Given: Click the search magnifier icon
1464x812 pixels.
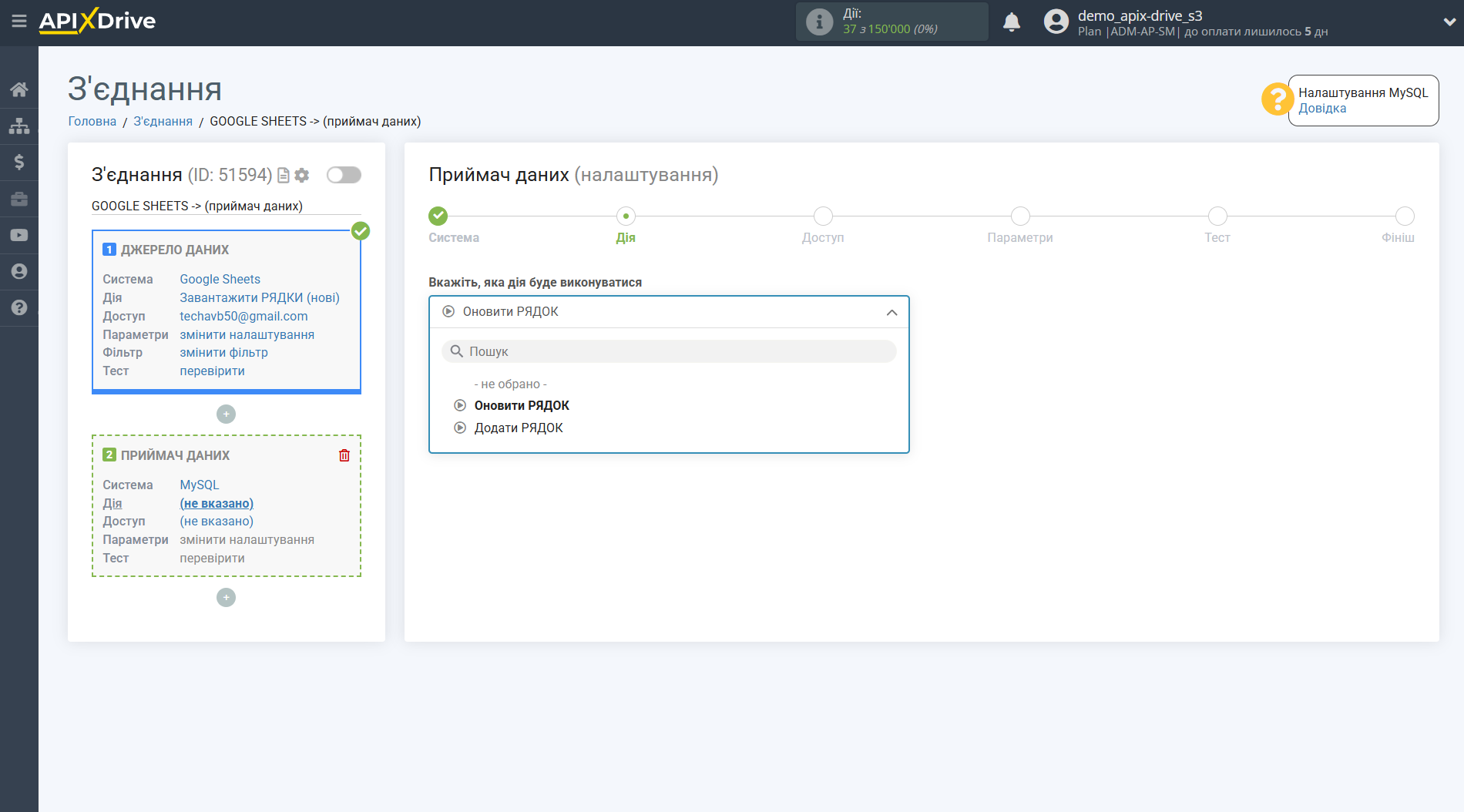Looking at the screenshot, I should [x=457, y=351].
